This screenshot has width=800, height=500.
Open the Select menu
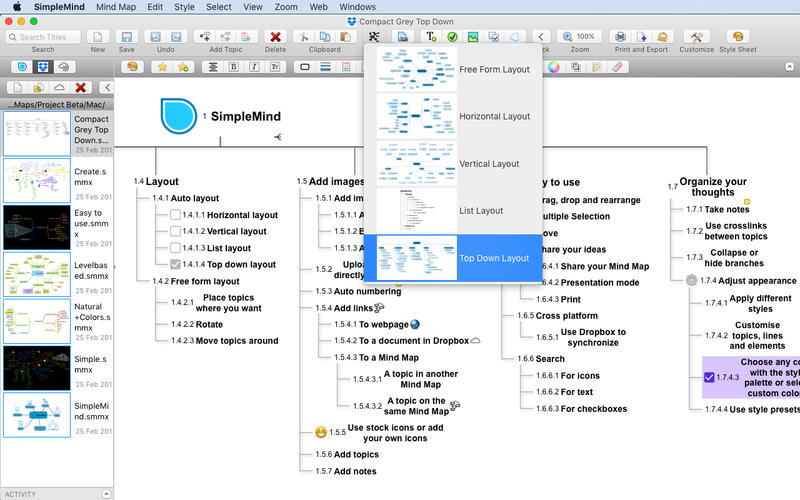point(218,7)
